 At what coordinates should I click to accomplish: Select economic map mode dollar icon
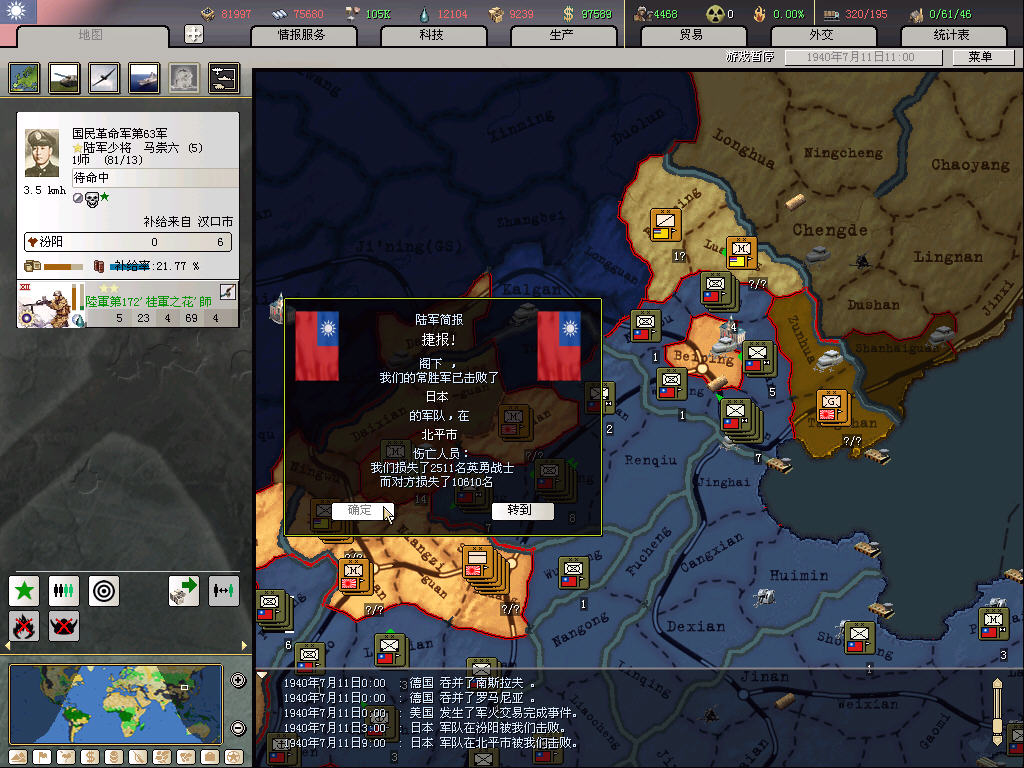(89, 757)
